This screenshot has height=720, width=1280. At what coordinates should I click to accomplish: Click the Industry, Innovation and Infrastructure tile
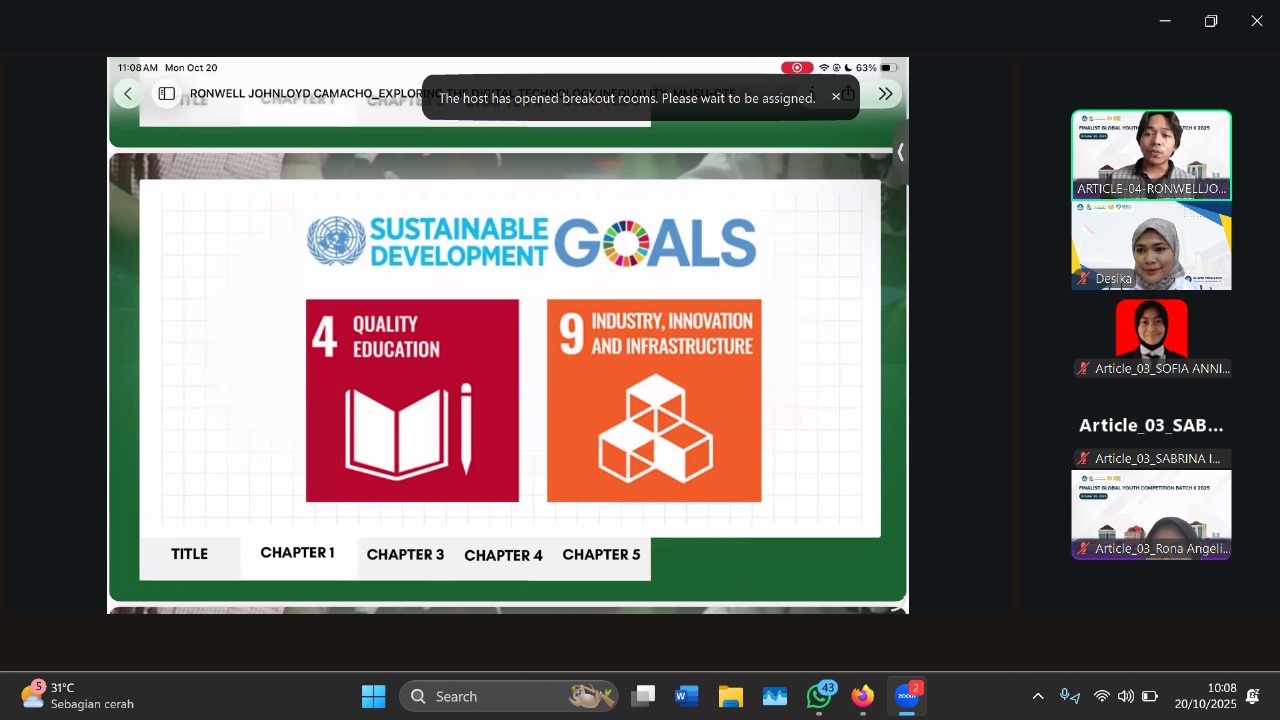(654, 400)
